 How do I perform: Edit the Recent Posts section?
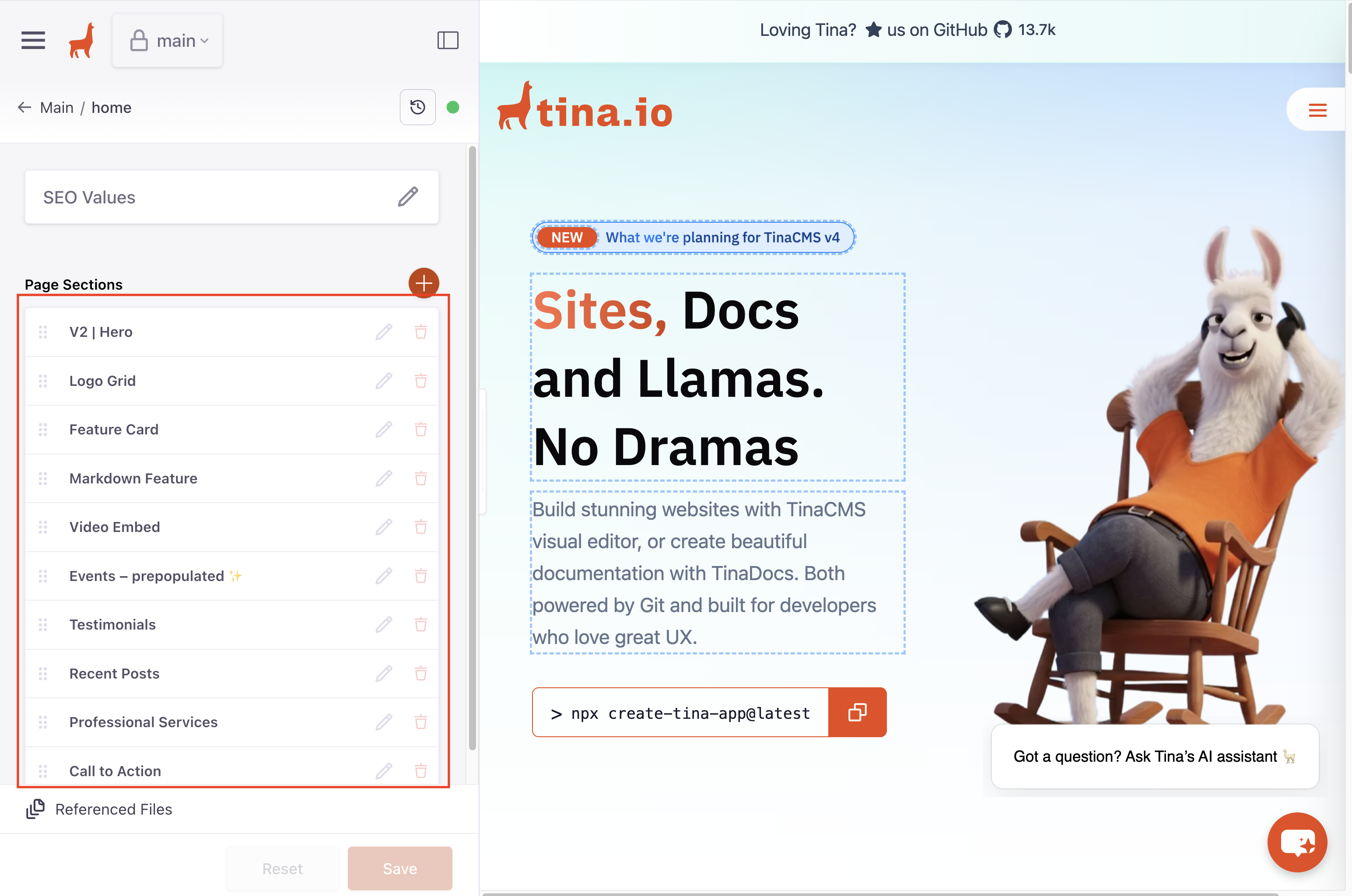[384, 674]
